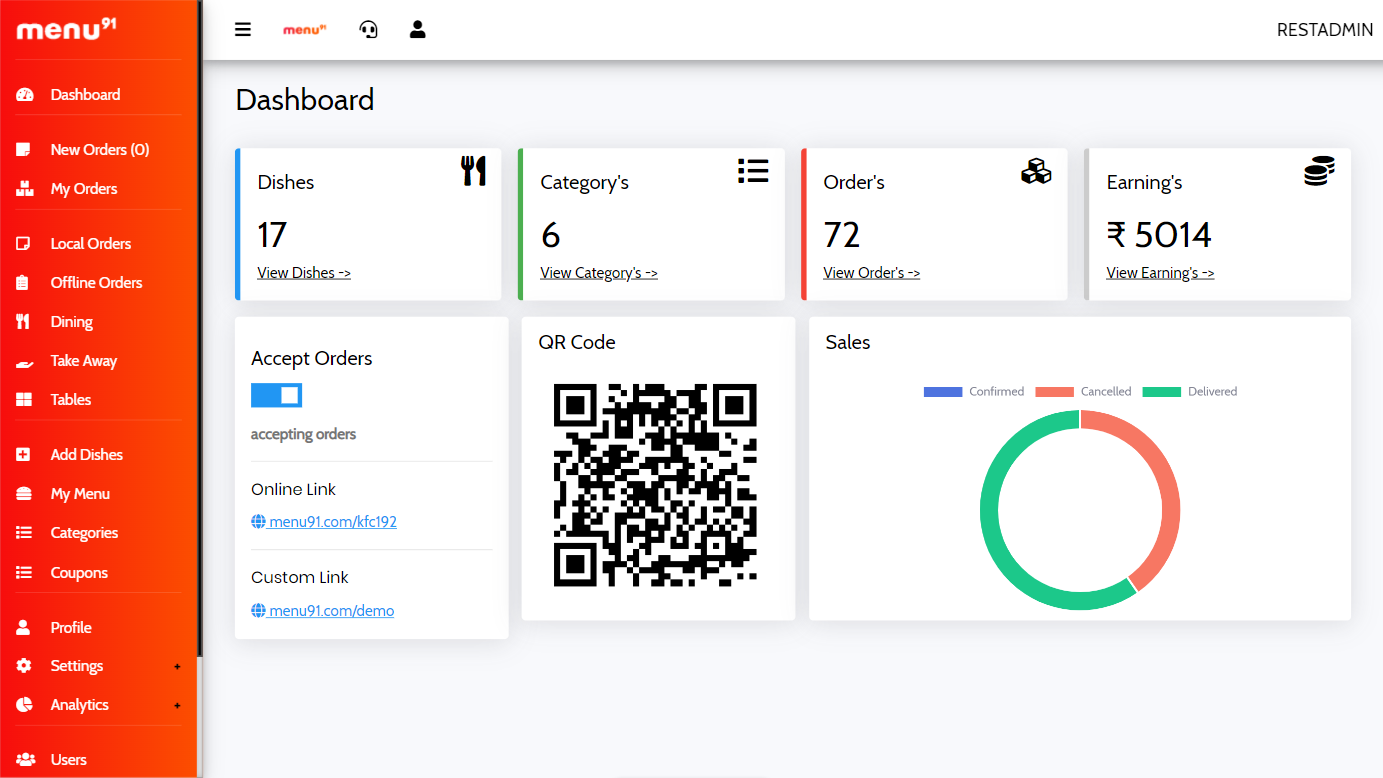This screenshot has width=1383, height=778.
Task: Expand the Settings submenu plus sign
Action: coord(177,667)
